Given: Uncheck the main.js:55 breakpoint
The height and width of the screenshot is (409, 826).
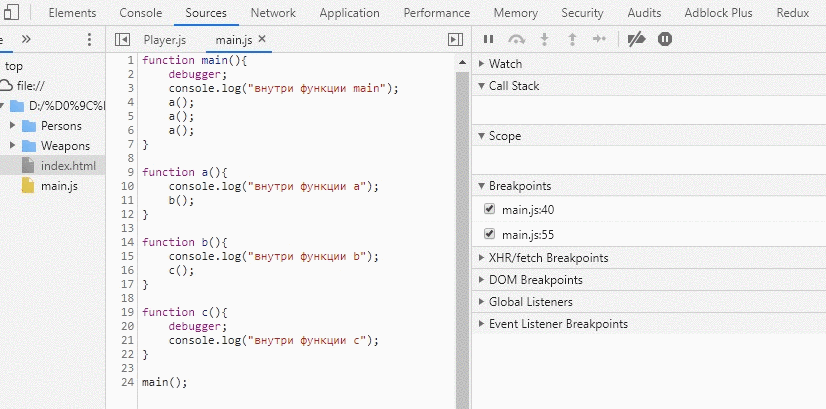Looking at the screenshot, I should (489, 234).
